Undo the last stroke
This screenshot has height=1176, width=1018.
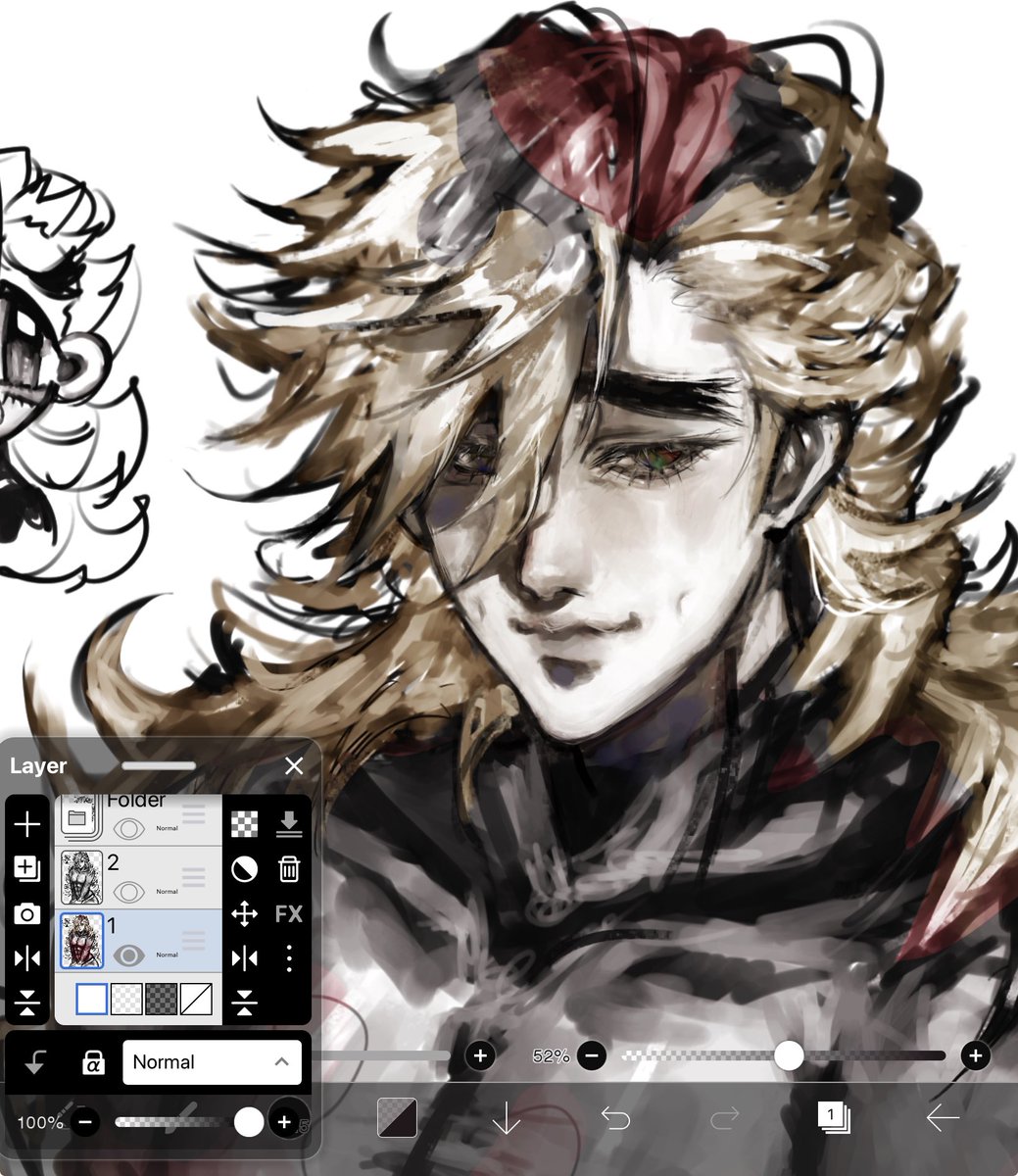point(615,1117)
